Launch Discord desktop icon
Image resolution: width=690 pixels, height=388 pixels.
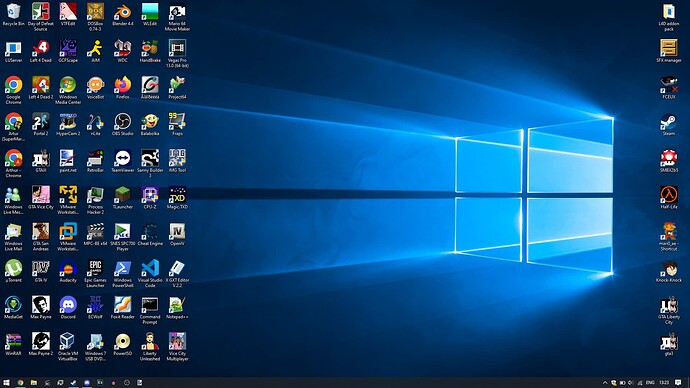pos(68,307)
